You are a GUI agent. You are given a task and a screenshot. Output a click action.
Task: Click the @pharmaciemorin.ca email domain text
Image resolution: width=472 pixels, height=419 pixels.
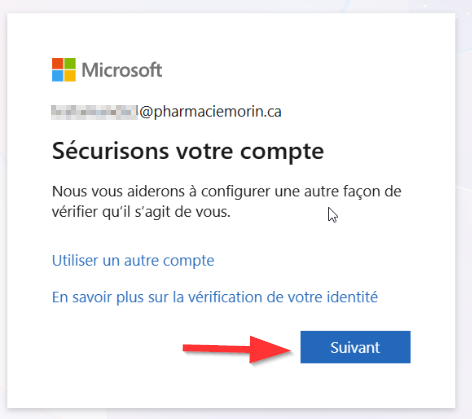coord(210,112)
